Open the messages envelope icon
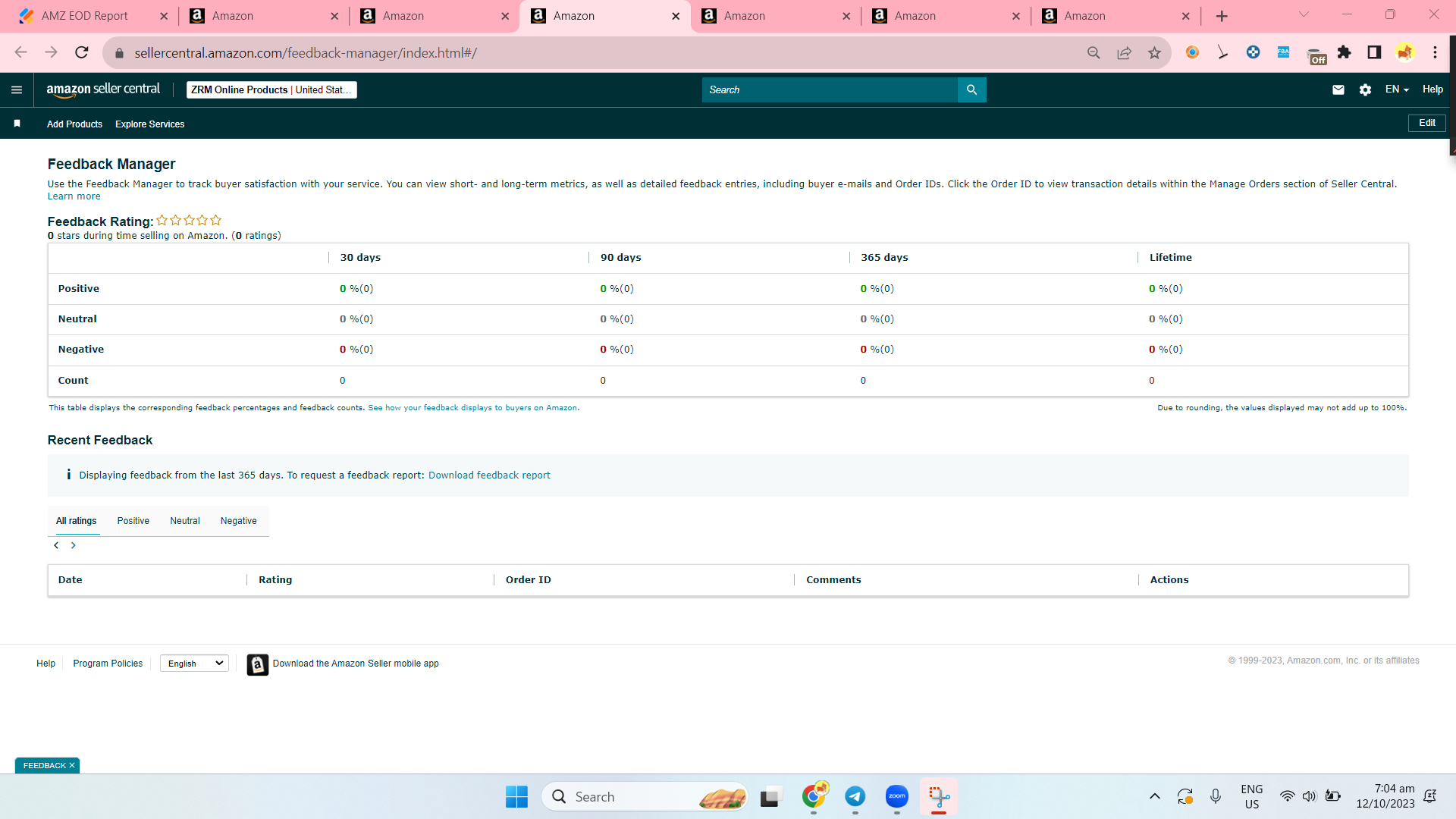The height and width of the screenshot is (819, 1456). tap(1338, 89)
